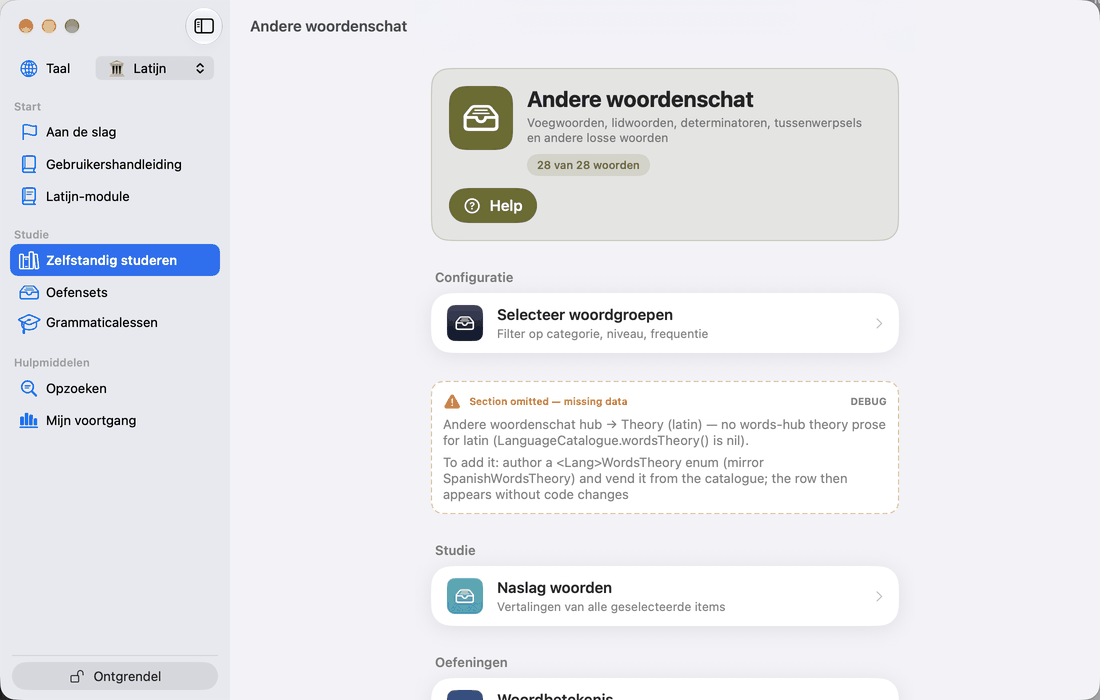Click the large olive Andere woordenschat icon
This screenshot has width=1100, height=700.
(481, 118)
